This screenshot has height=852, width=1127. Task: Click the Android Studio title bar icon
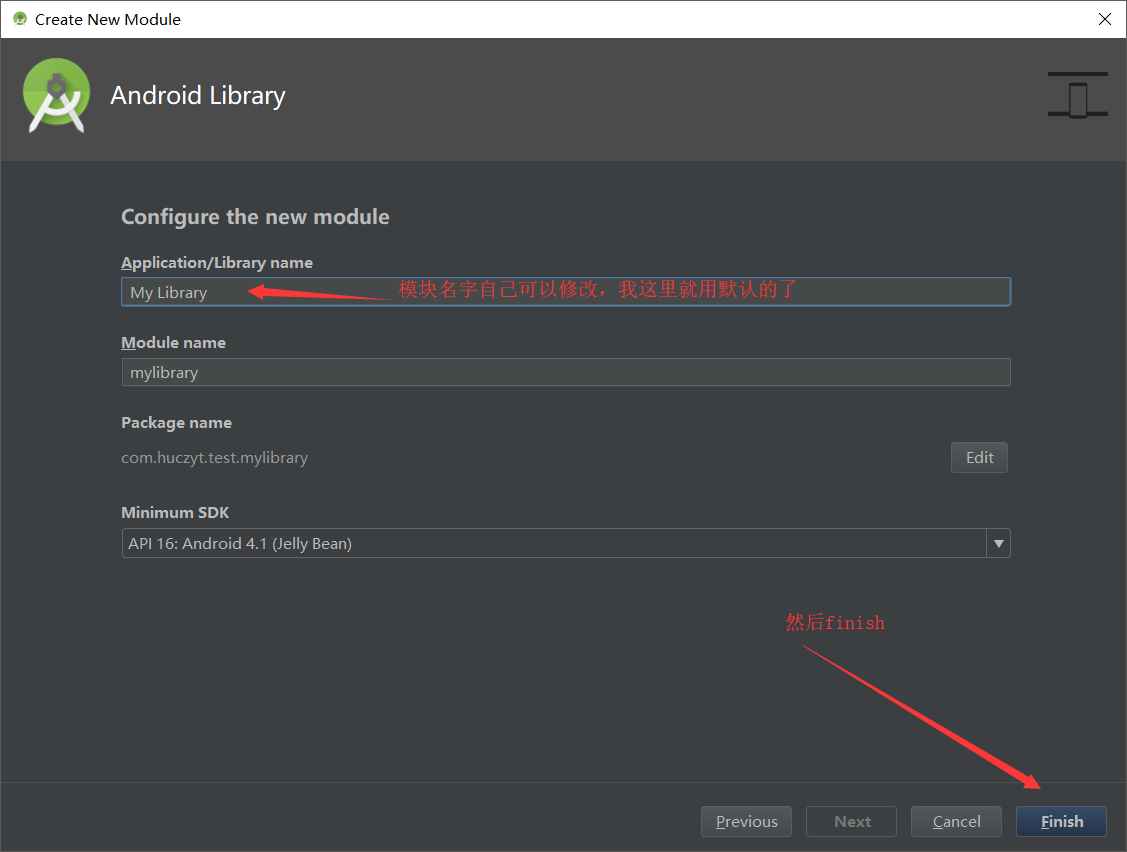click(20, 19)
